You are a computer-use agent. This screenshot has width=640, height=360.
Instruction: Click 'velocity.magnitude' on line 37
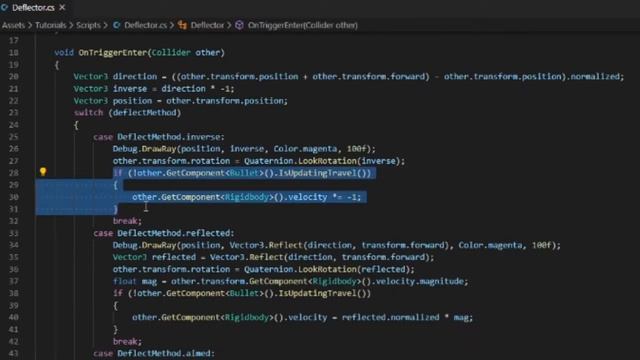[x=420, y=281]
